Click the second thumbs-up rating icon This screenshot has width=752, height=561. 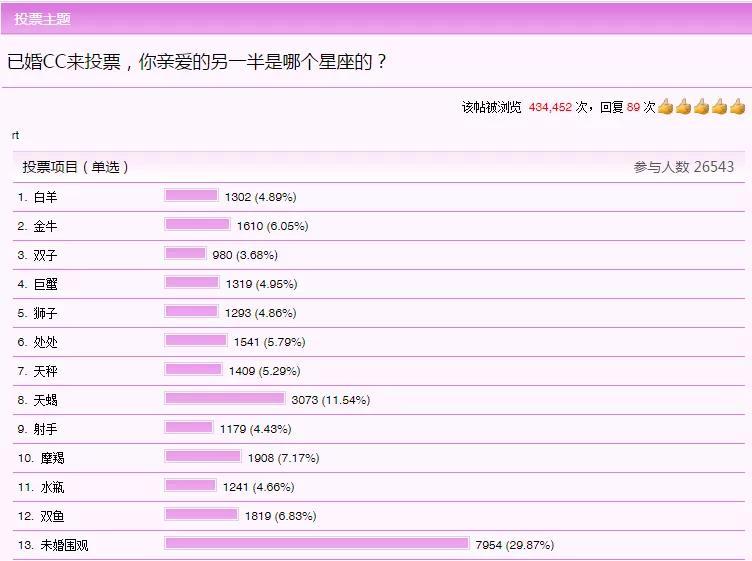pos(684,107)
